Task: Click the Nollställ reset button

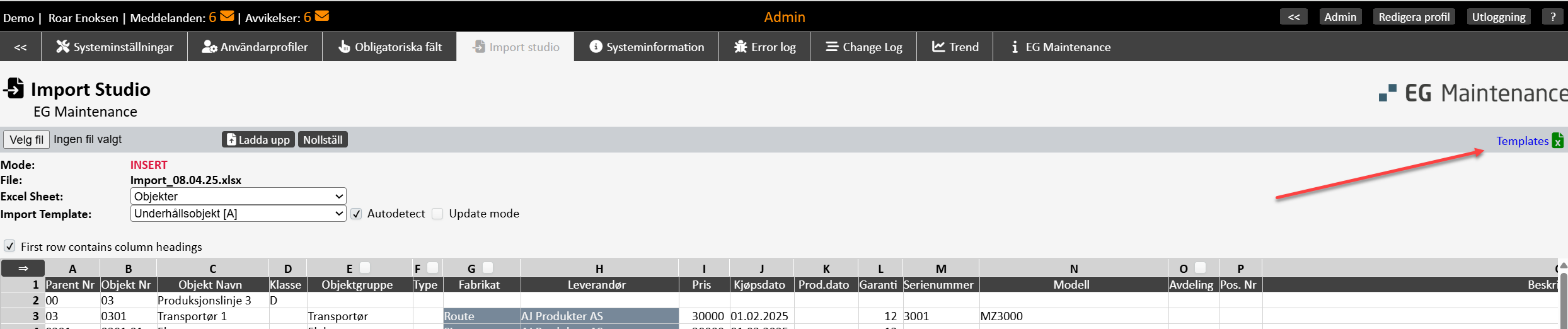Action: click(x=323, y=139)
